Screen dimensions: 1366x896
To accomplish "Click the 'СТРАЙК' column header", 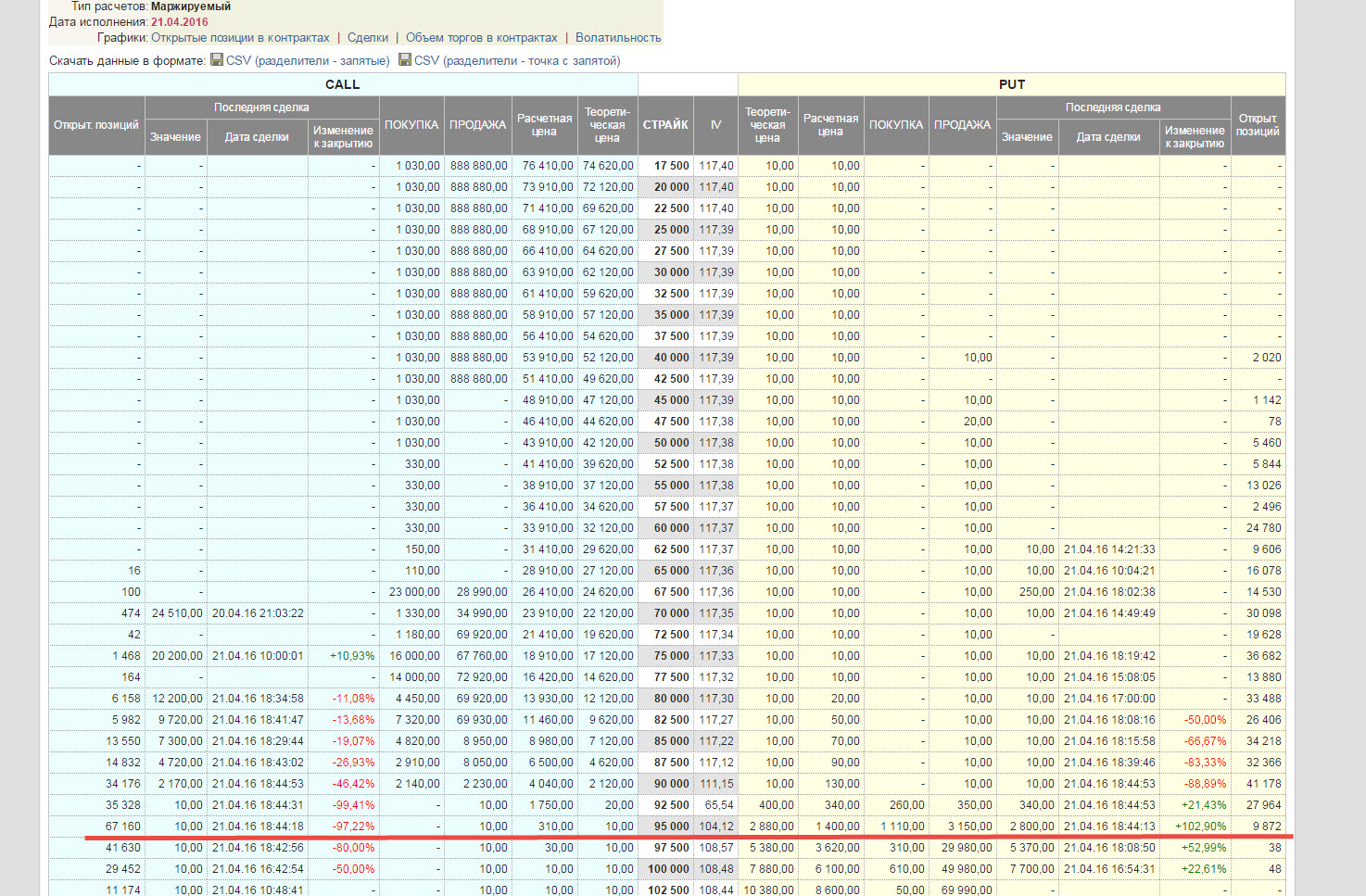I will (665, 125).
